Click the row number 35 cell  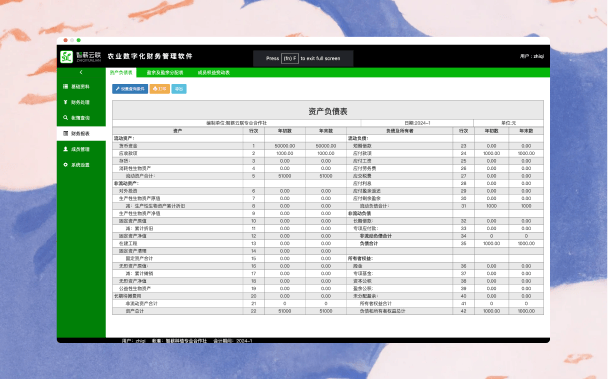(x=463, y=243)
